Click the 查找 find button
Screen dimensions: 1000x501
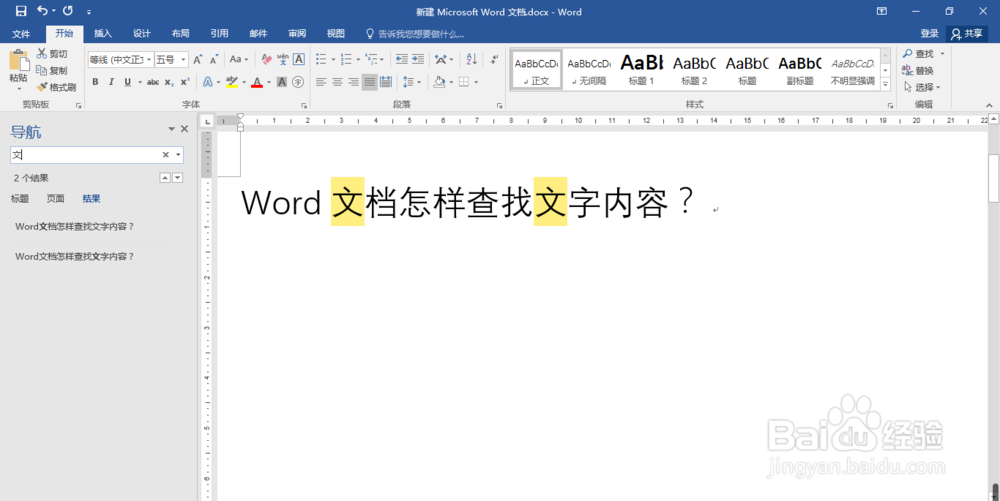point(918,54)
